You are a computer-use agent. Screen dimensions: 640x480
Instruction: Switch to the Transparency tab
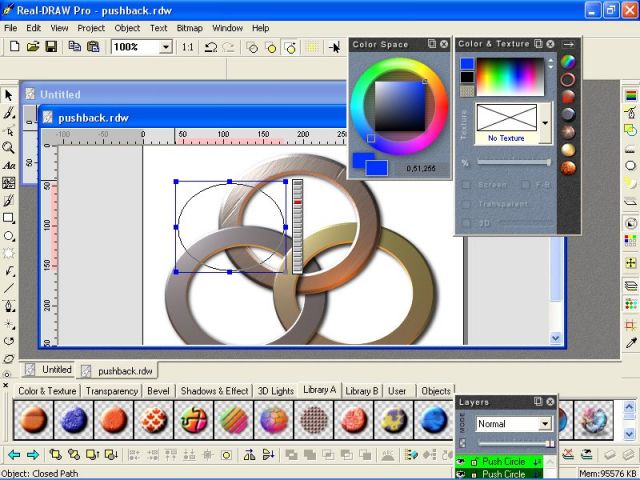point(111,391)
